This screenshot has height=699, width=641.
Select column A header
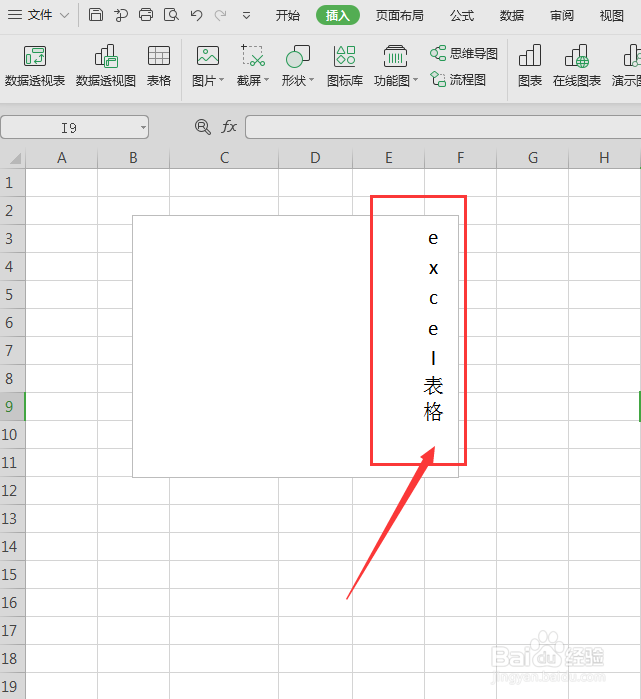(62, 158)
